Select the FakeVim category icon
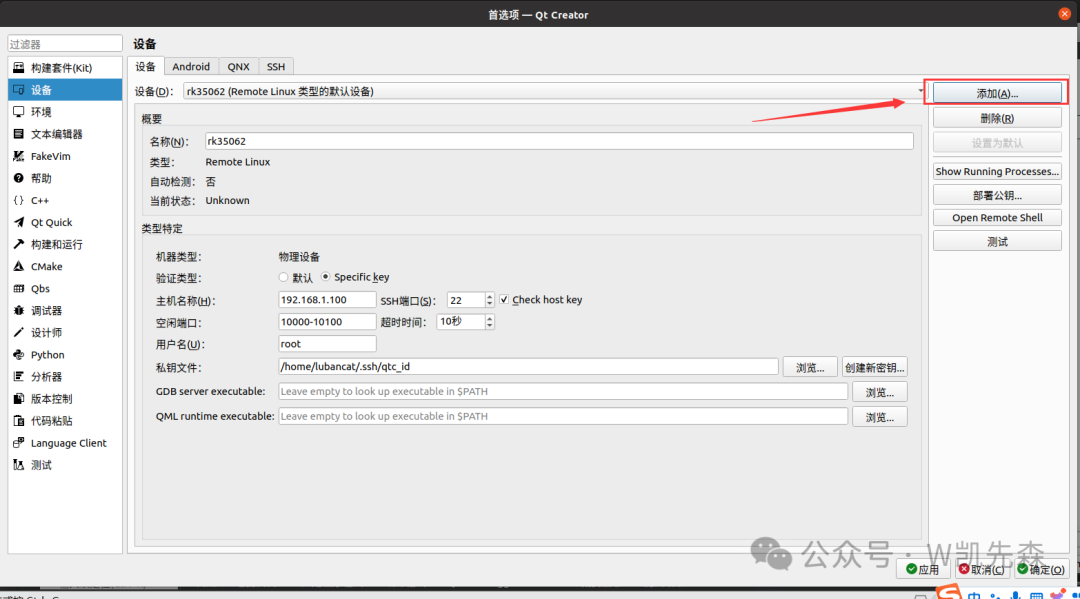The image size is (1080, 599). click(19, 156)
